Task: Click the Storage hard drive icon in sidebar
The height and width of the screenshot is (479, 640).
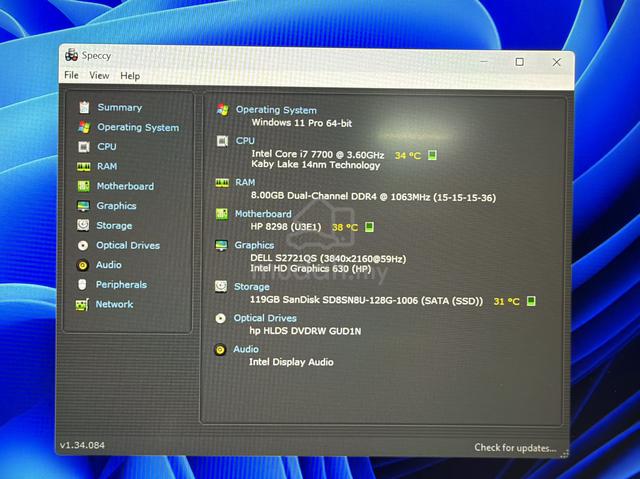Action: tap(83, 225)
